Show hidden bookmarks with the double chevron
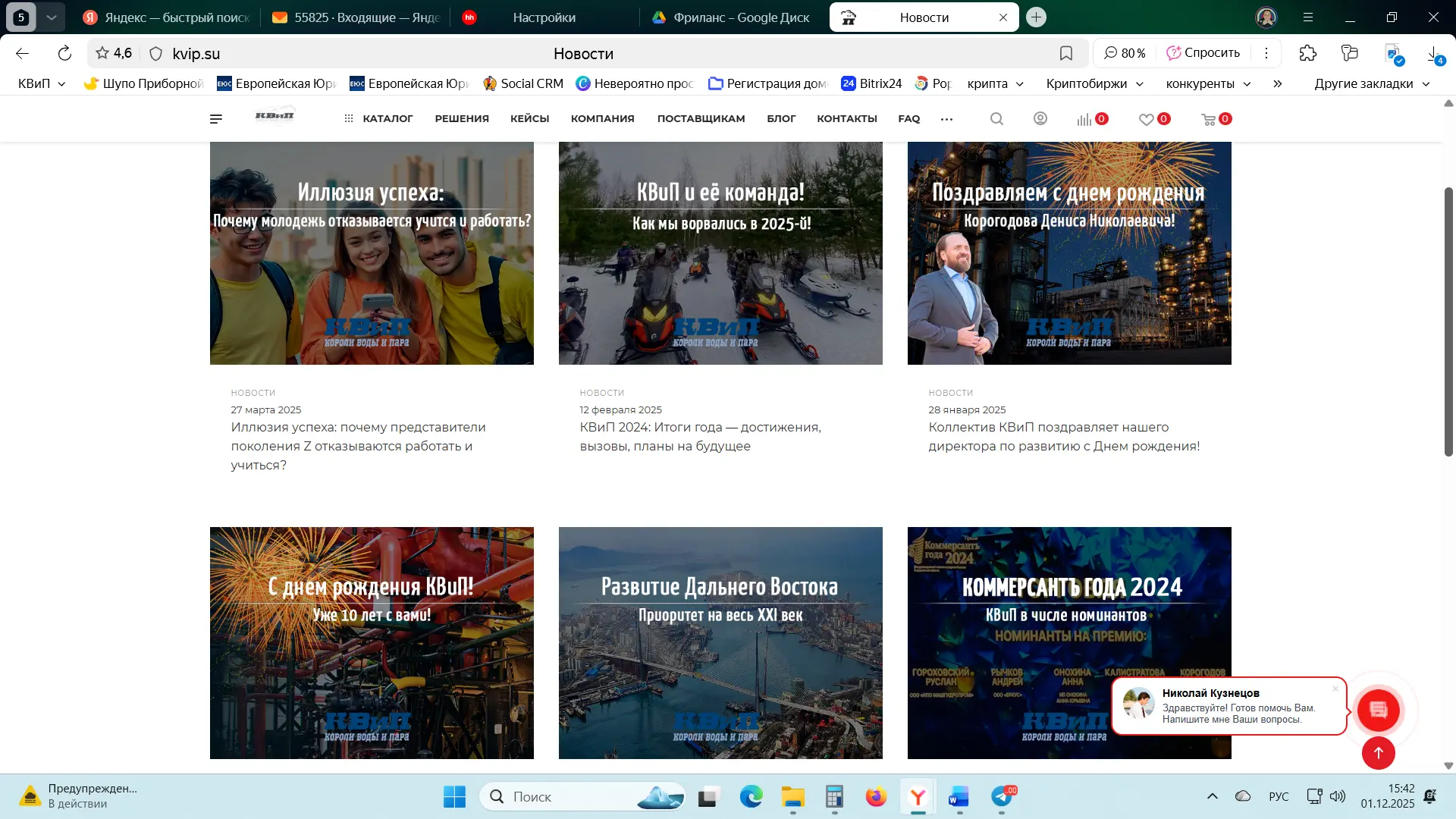The image size is (1456, 819). pos(1278,83)
